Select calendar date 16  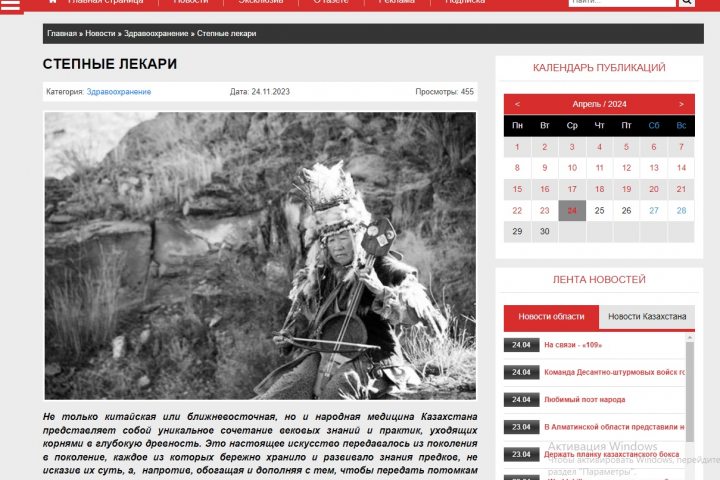tap(545, 189)
